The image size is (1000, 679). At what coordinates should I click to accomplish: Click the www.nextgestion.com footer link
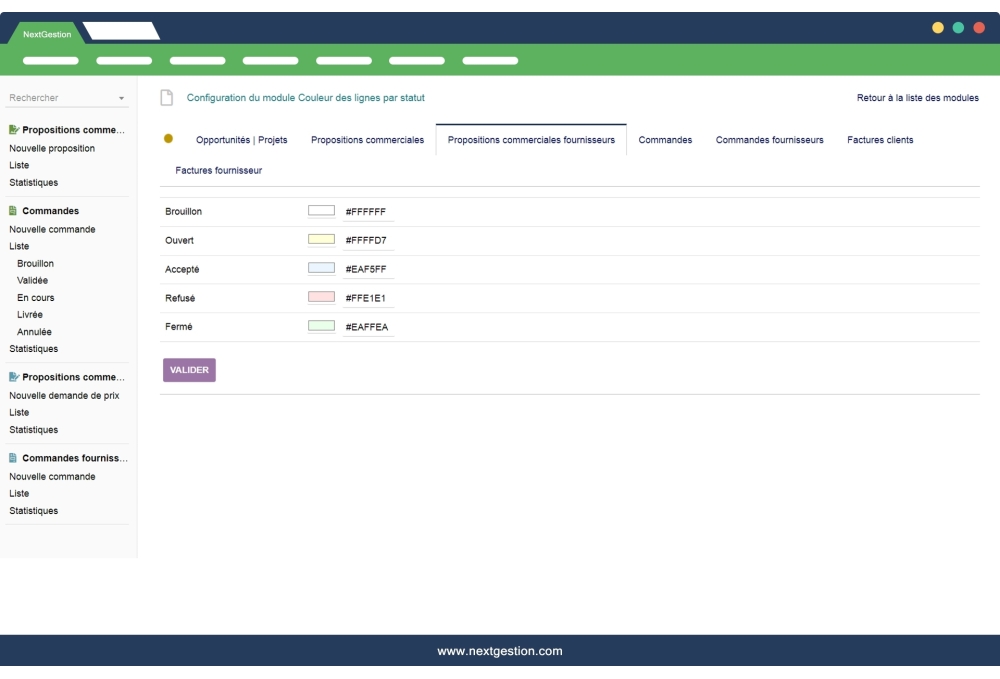(500, 650)
